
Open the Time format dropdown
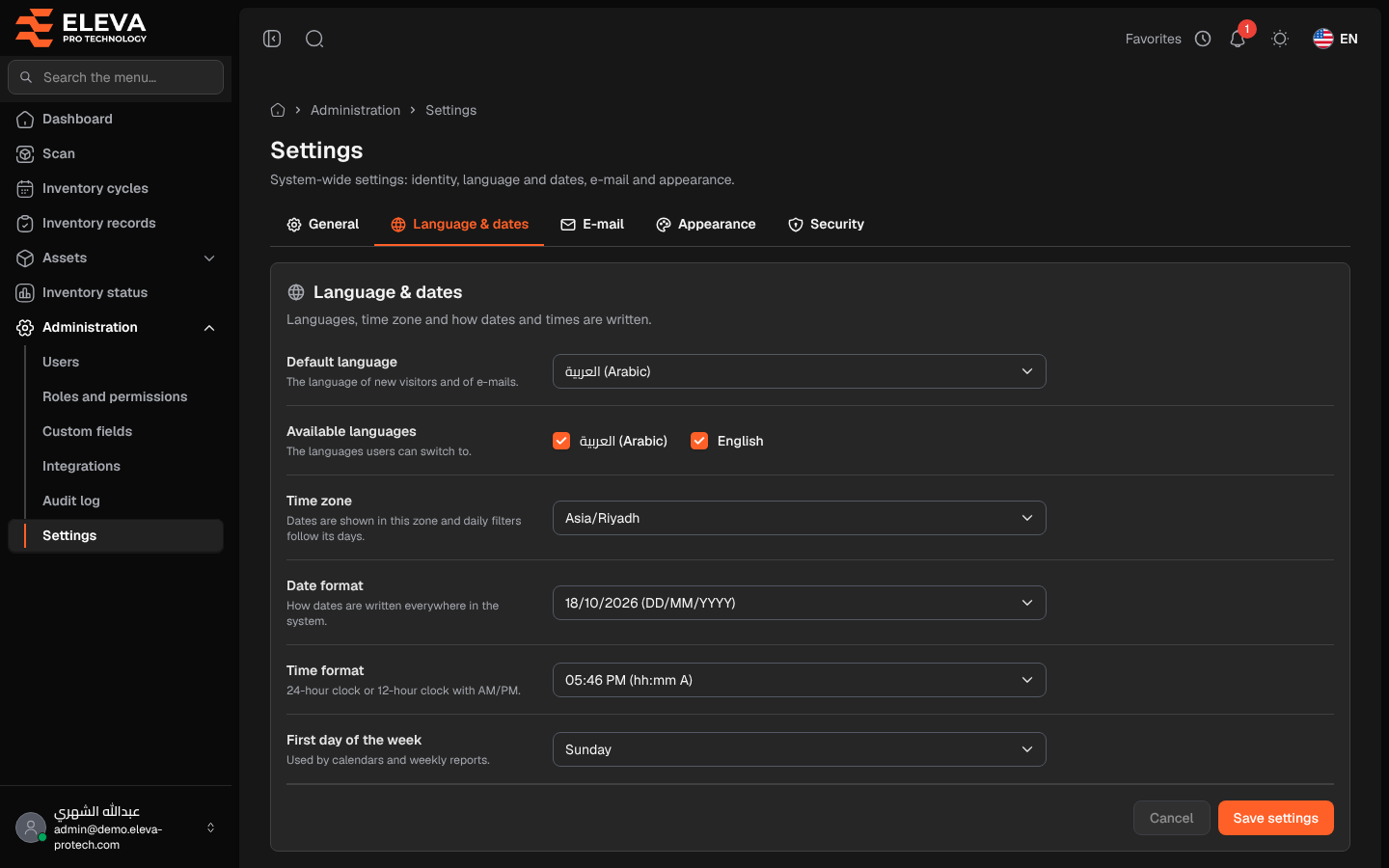800,680
